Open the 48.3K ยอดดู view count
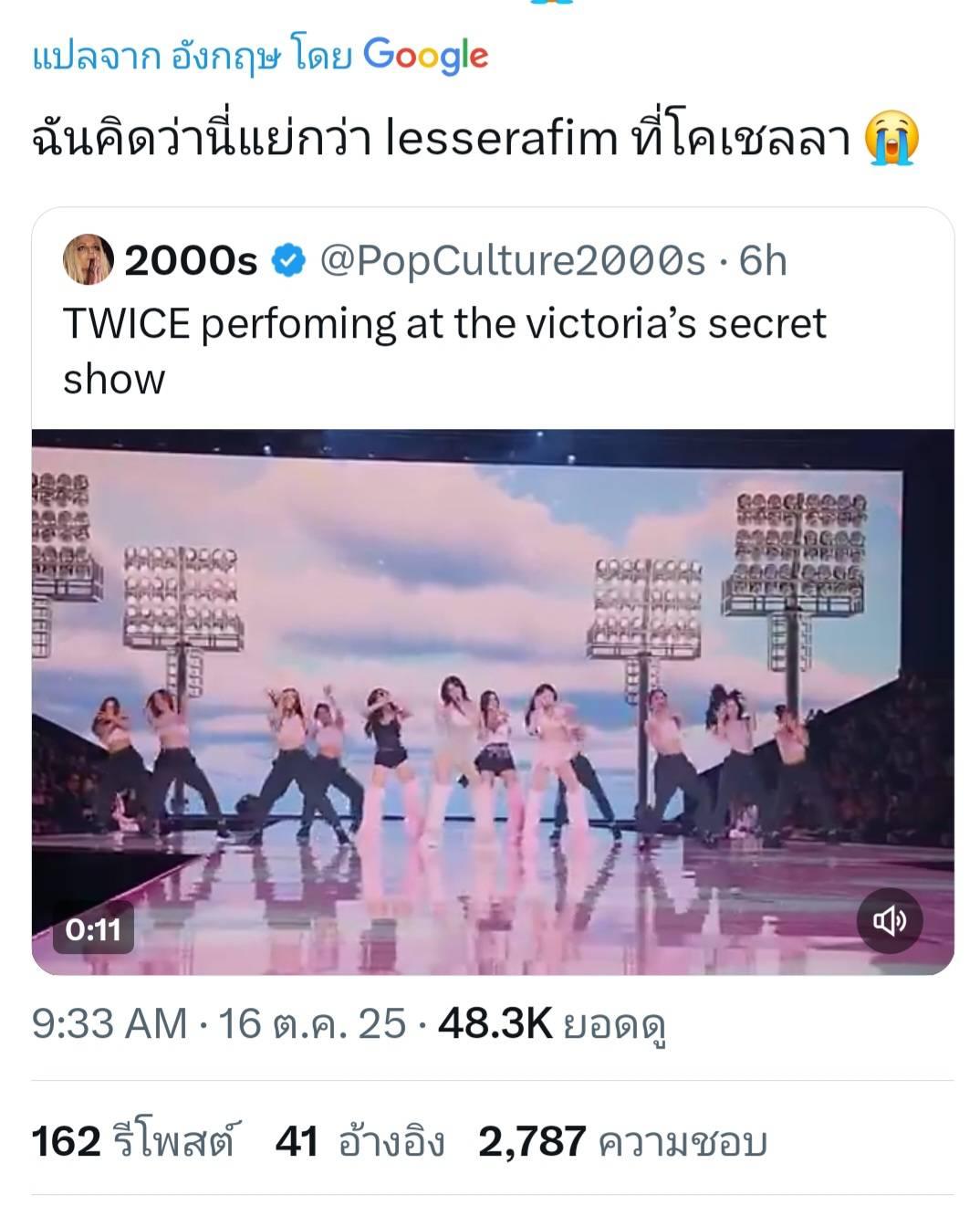This screenshot has height=1205, width=980. point(551,1024)
